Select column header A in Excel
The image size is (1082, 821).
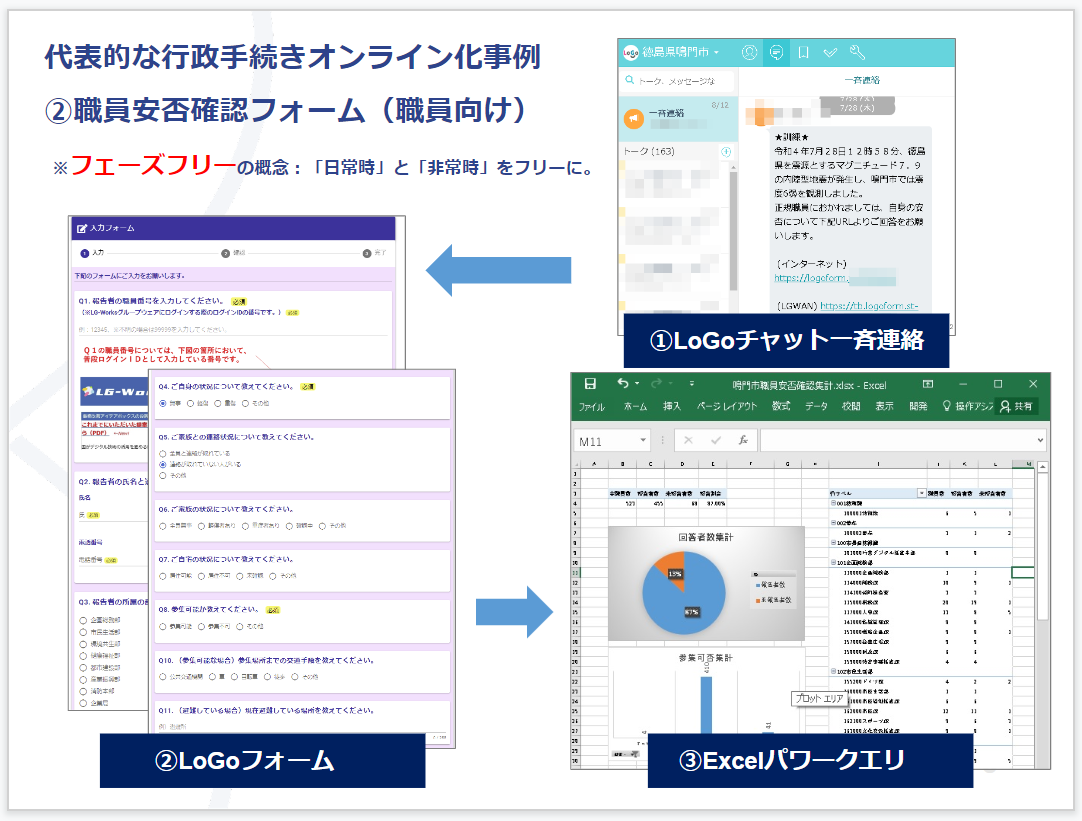click(593, 464)
